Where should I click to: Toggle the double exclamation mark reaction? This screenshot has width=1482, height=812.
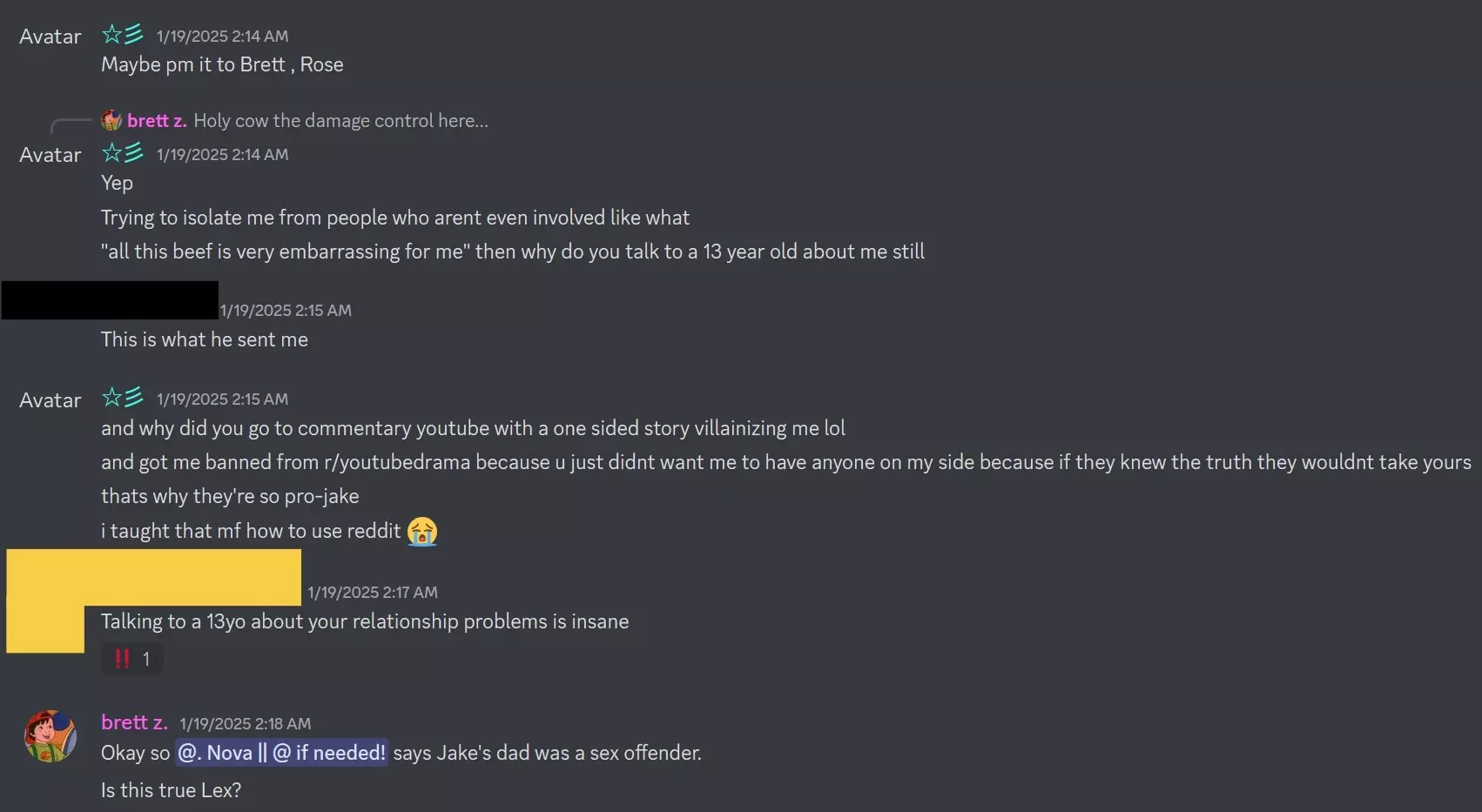131,659
